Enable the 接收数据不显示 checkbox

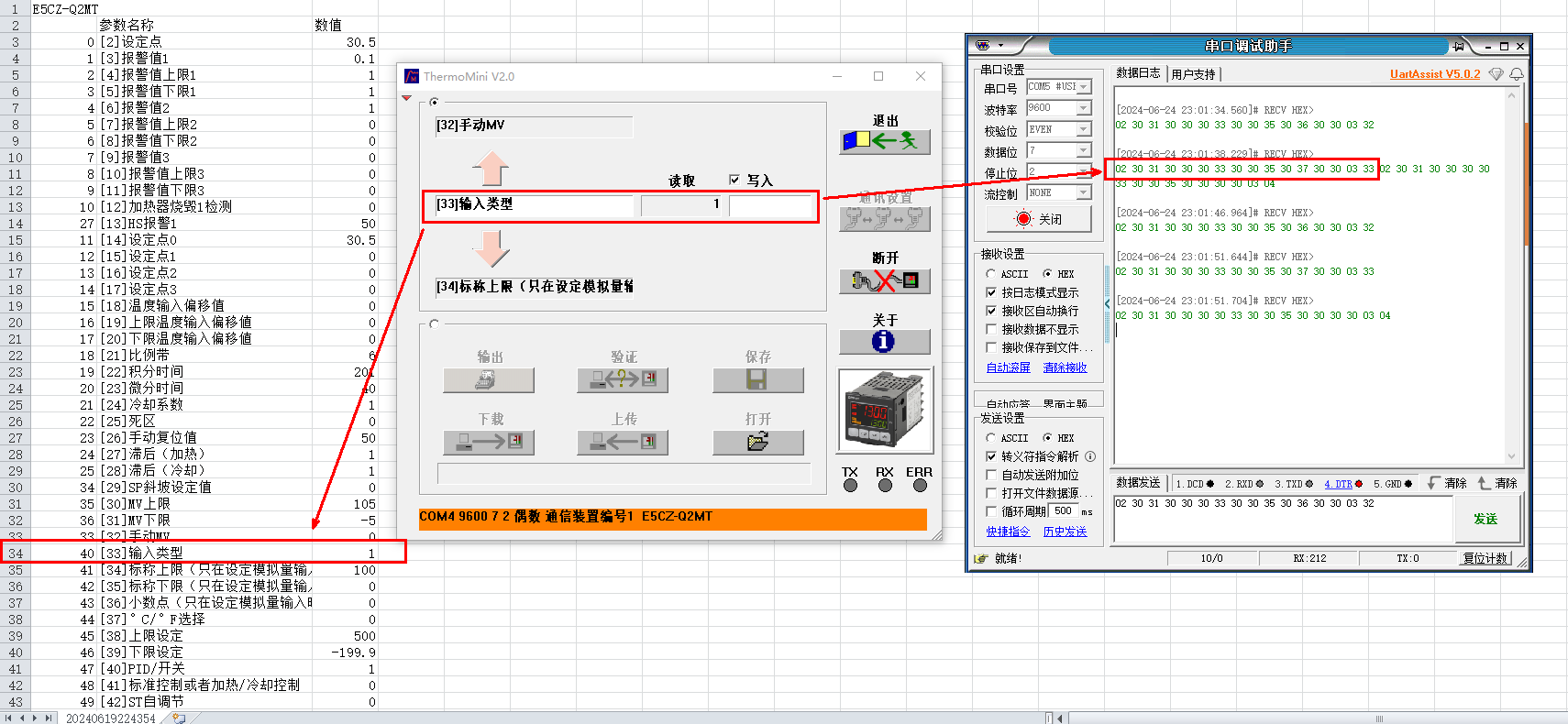991,329
